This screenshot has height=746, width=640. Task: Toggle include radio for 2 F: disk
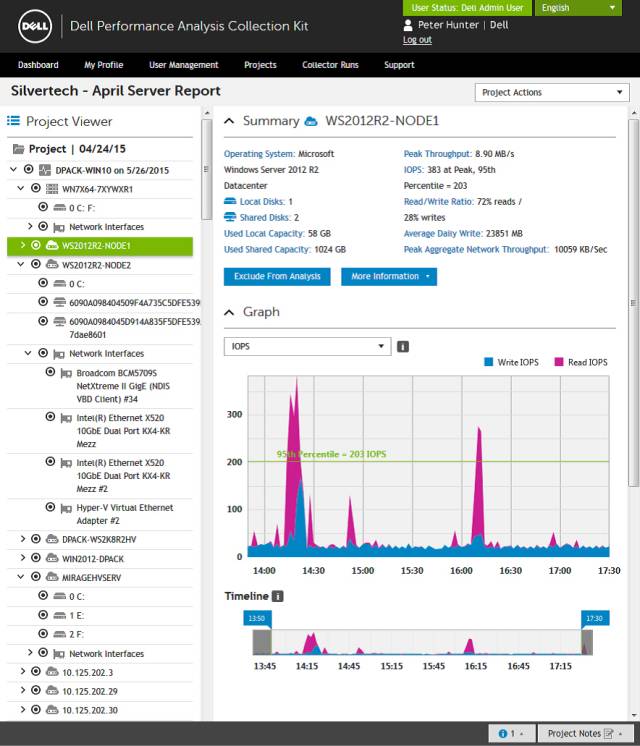pos(43,634)
